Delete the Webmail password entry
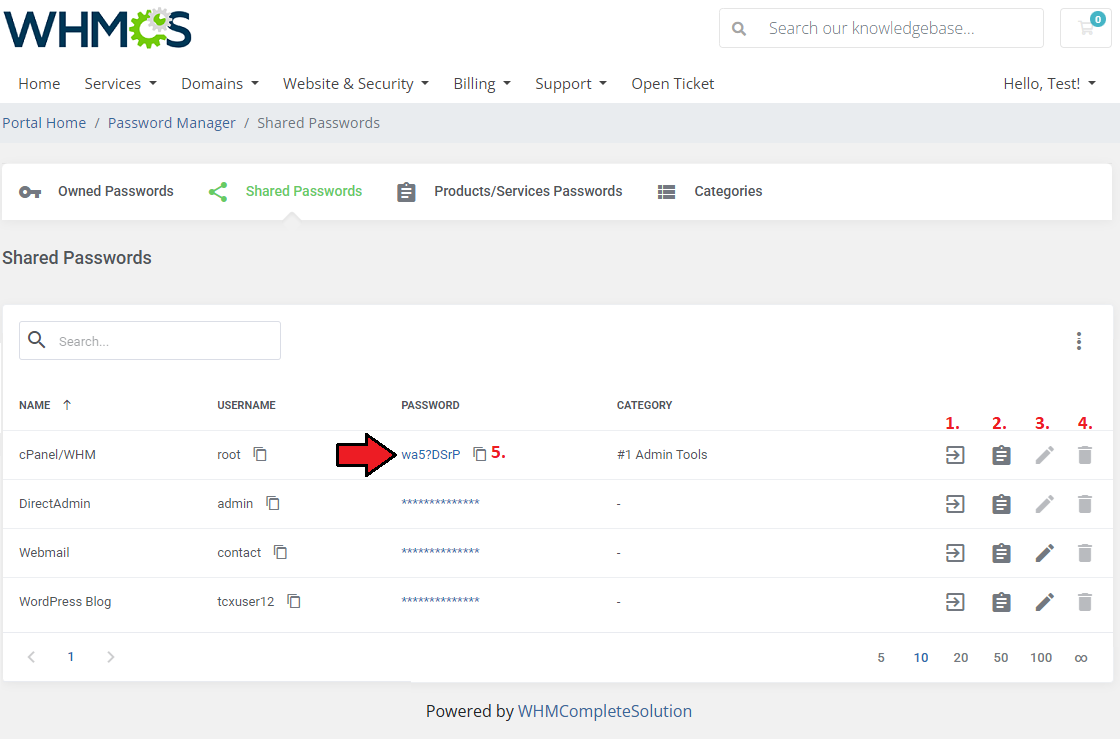The image size is (1120, 739). 1085,553
